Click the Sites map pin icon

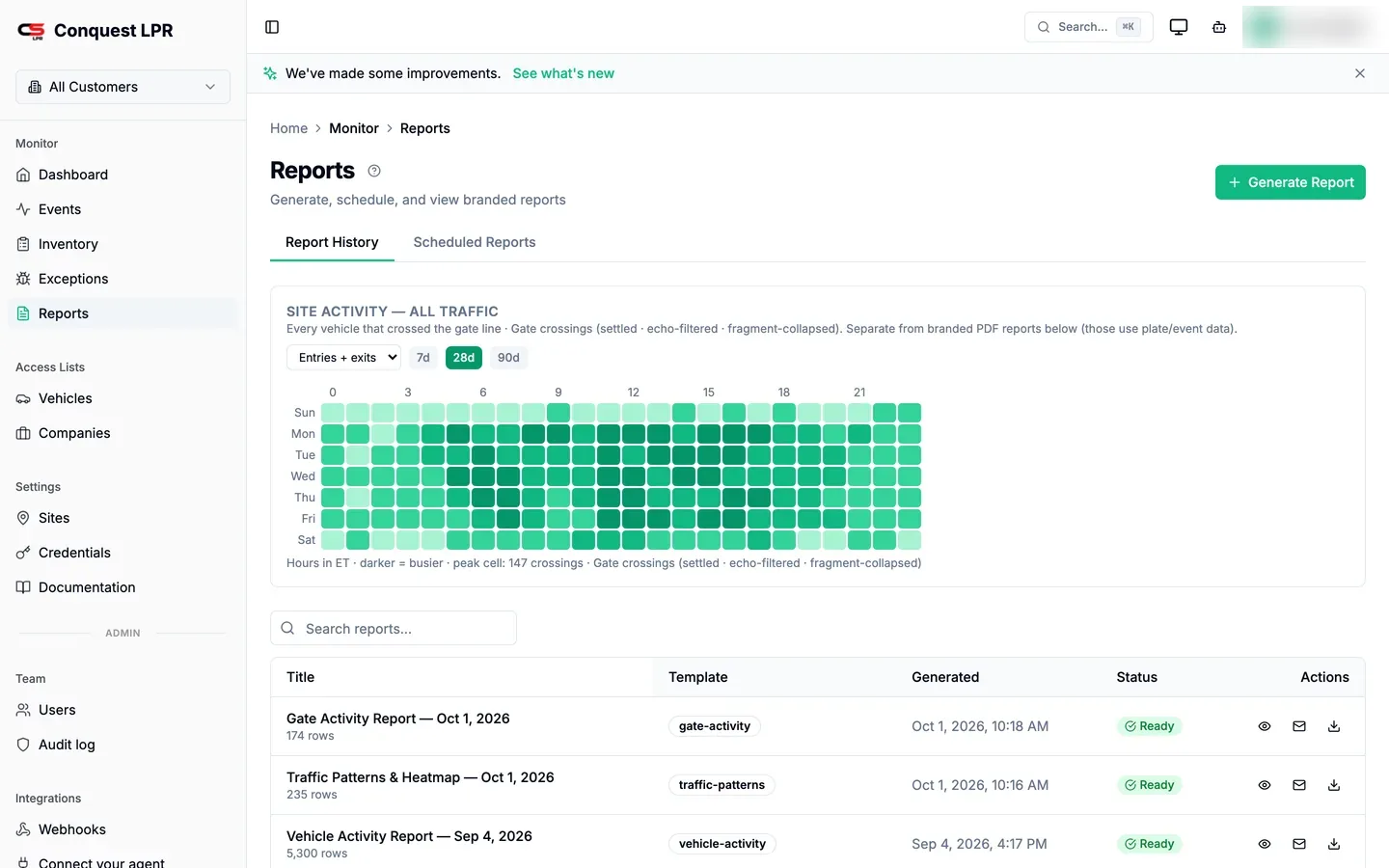click(23, 518)
